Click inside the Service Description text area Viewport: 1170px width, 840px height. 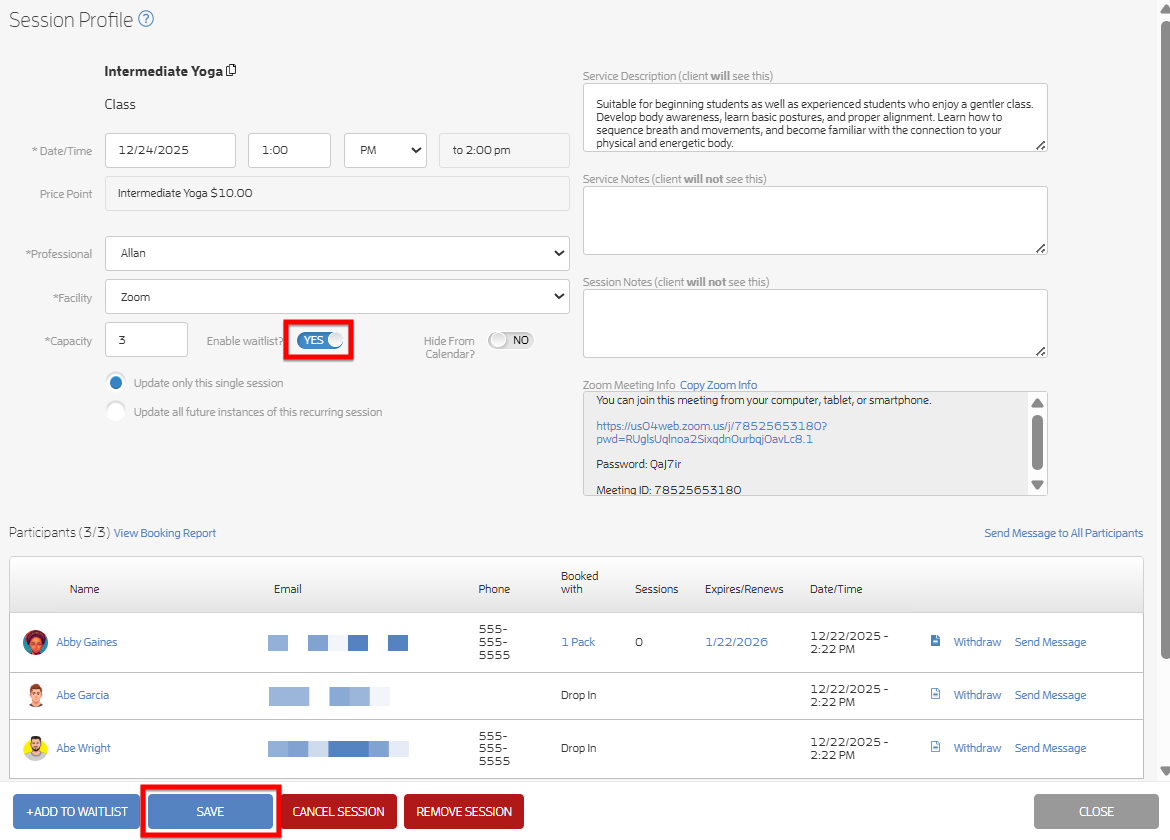pos(815,118)
